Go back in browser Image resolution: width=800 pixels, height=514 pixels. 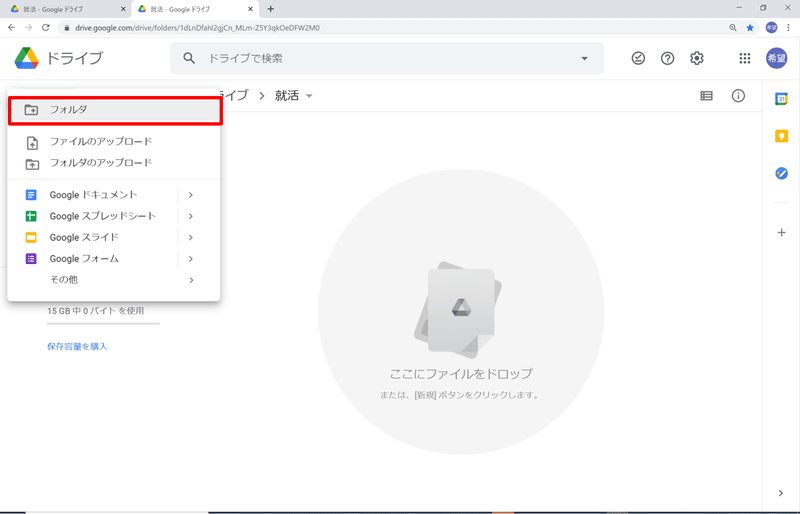[12, 28]
